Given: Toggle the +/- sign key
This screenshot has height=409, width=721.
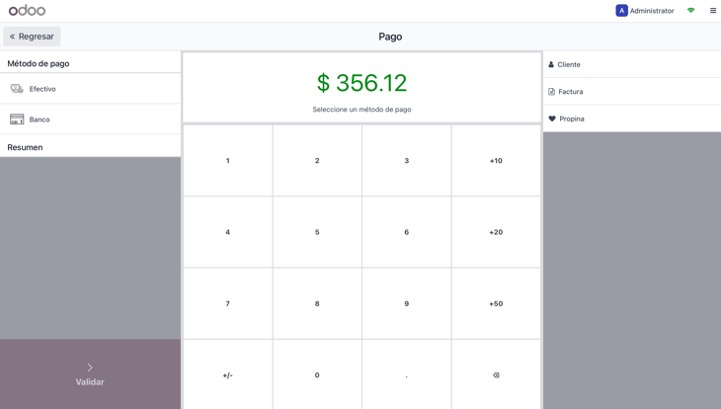Looking at the screenshot, I should click(228, 375).
